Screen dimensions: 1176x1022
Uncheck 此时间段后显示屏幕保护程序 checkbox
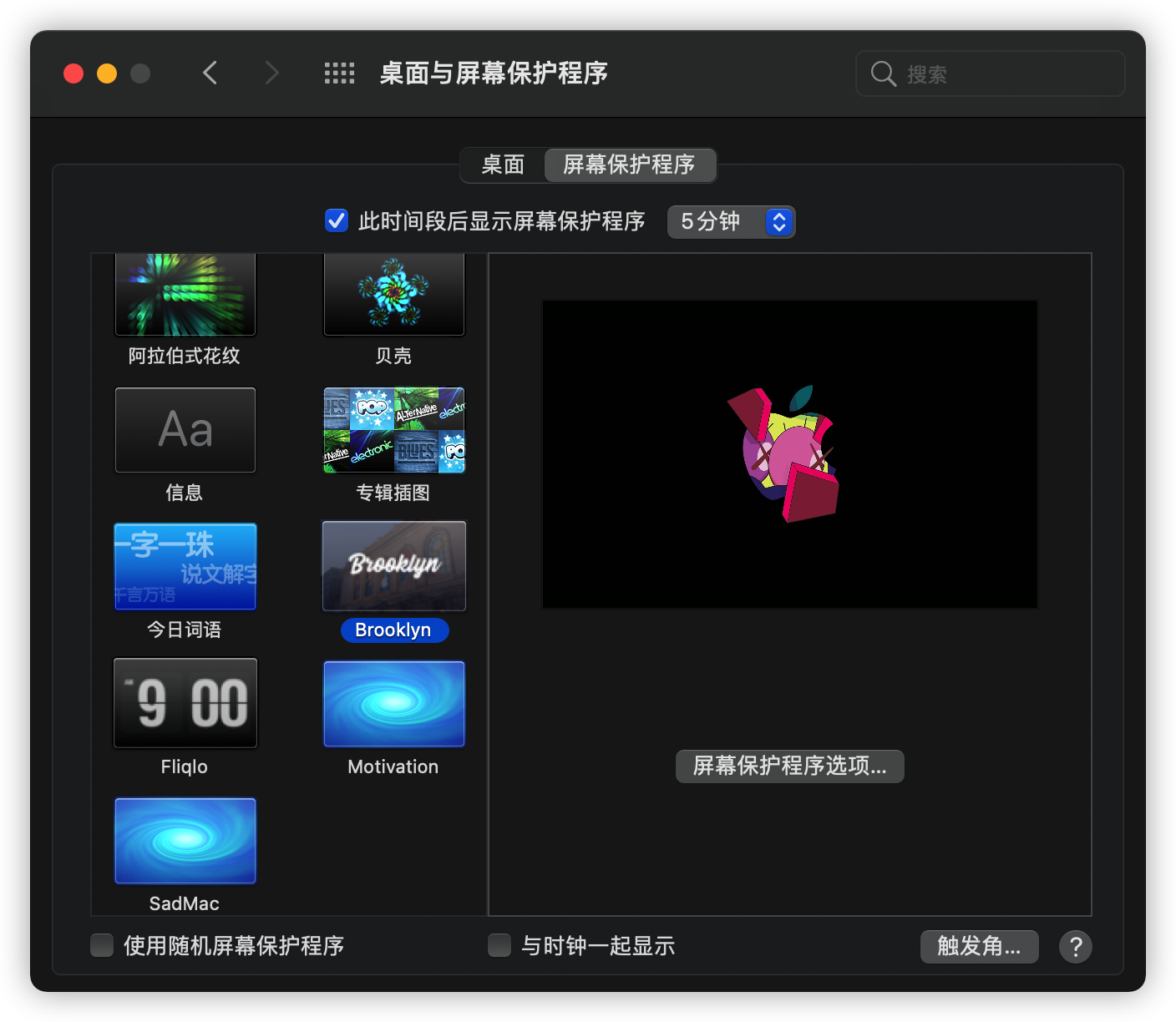click(337, 221)
